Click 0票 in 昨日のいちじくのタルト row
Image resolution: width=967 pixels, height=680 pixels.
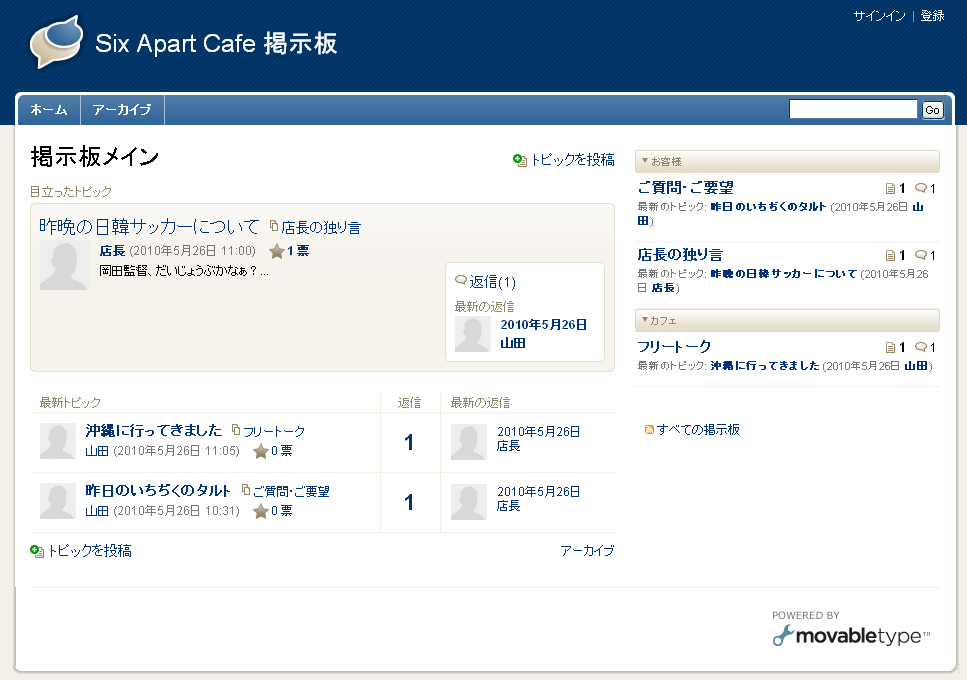point(282,511)
